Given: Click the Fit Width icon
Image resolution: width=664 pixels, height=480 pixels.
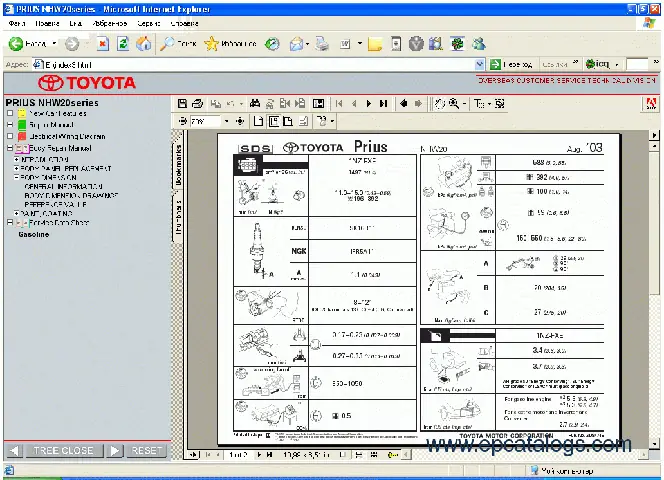Looking at the screenshot, I should (288, 122).
